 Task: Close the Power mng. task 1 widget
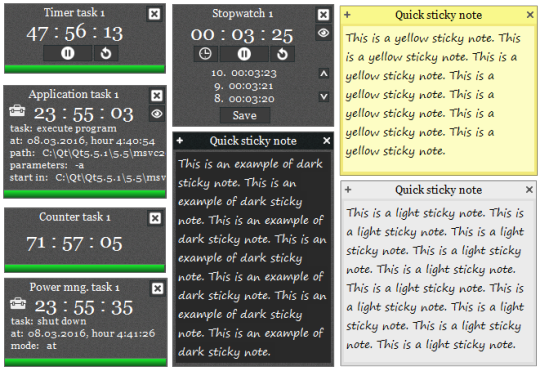157,288
